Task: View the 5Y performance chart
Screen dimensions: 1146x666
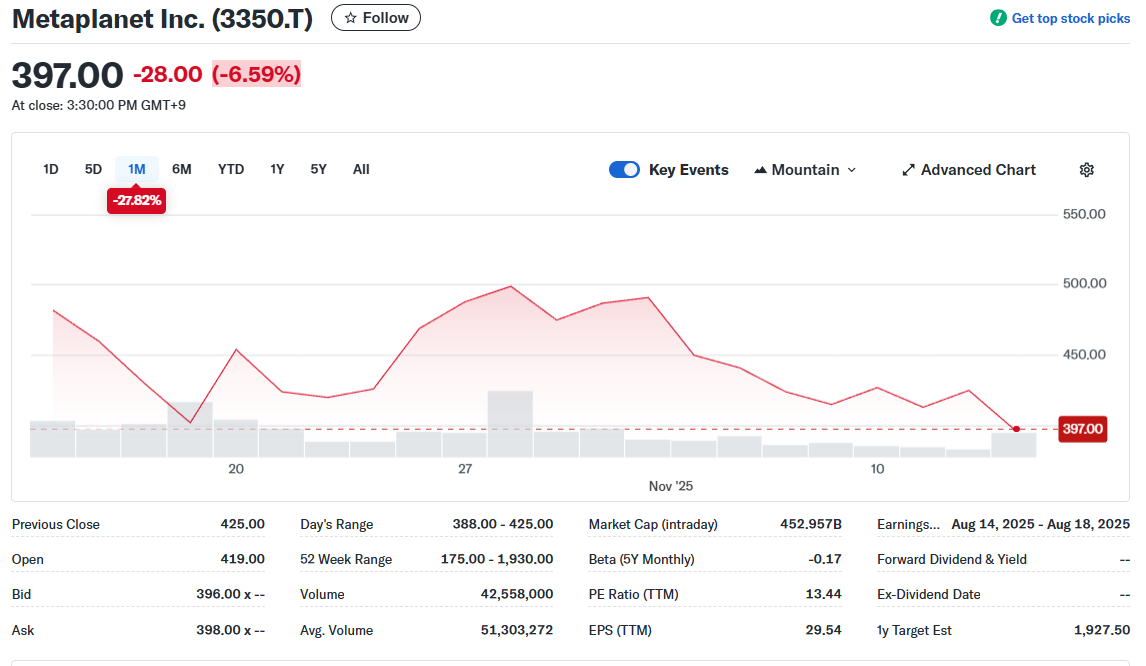Action: (317, 169)
